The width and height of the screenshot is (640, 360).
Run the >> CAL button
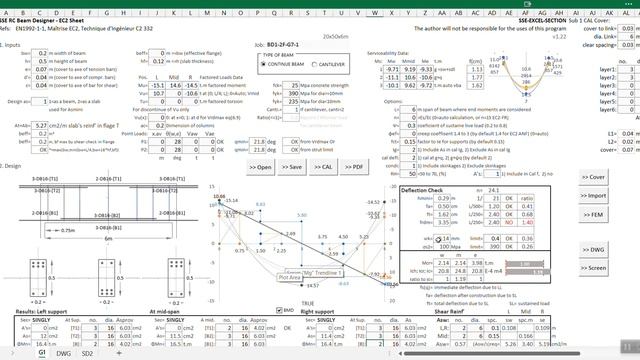click(x=323, y=167)
